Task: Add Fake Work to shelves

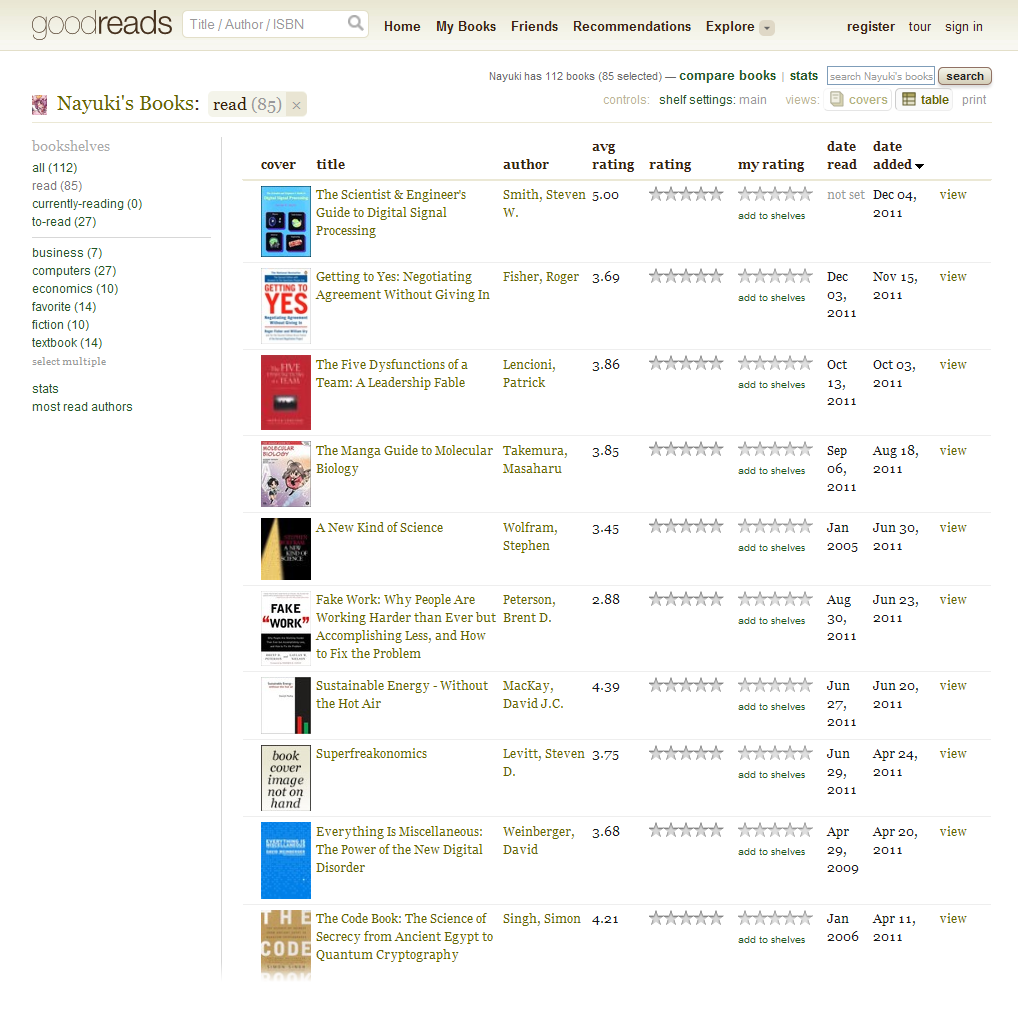Action: point(771,621)
